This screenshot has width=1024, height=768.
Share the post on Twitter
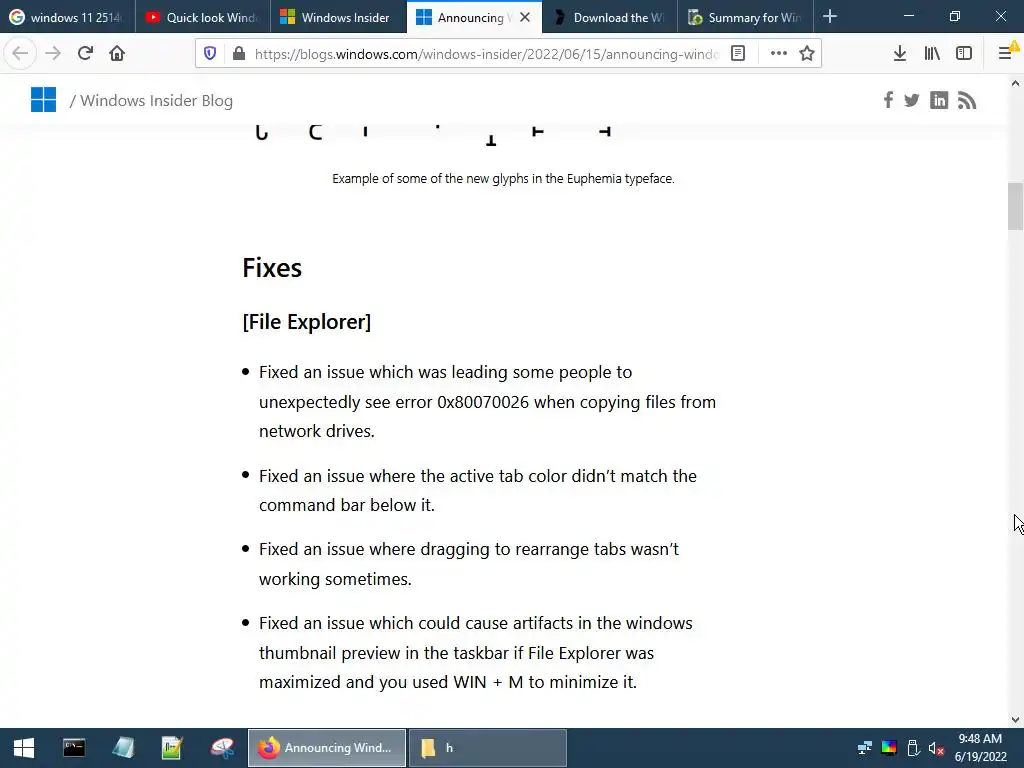point(912,100)
